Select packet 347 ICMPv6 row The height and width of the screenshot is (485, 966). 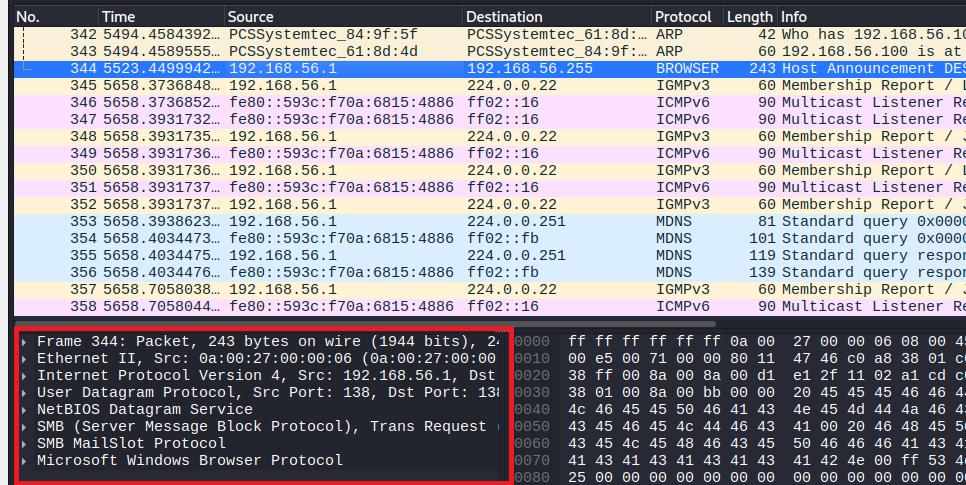click(490, 120)
